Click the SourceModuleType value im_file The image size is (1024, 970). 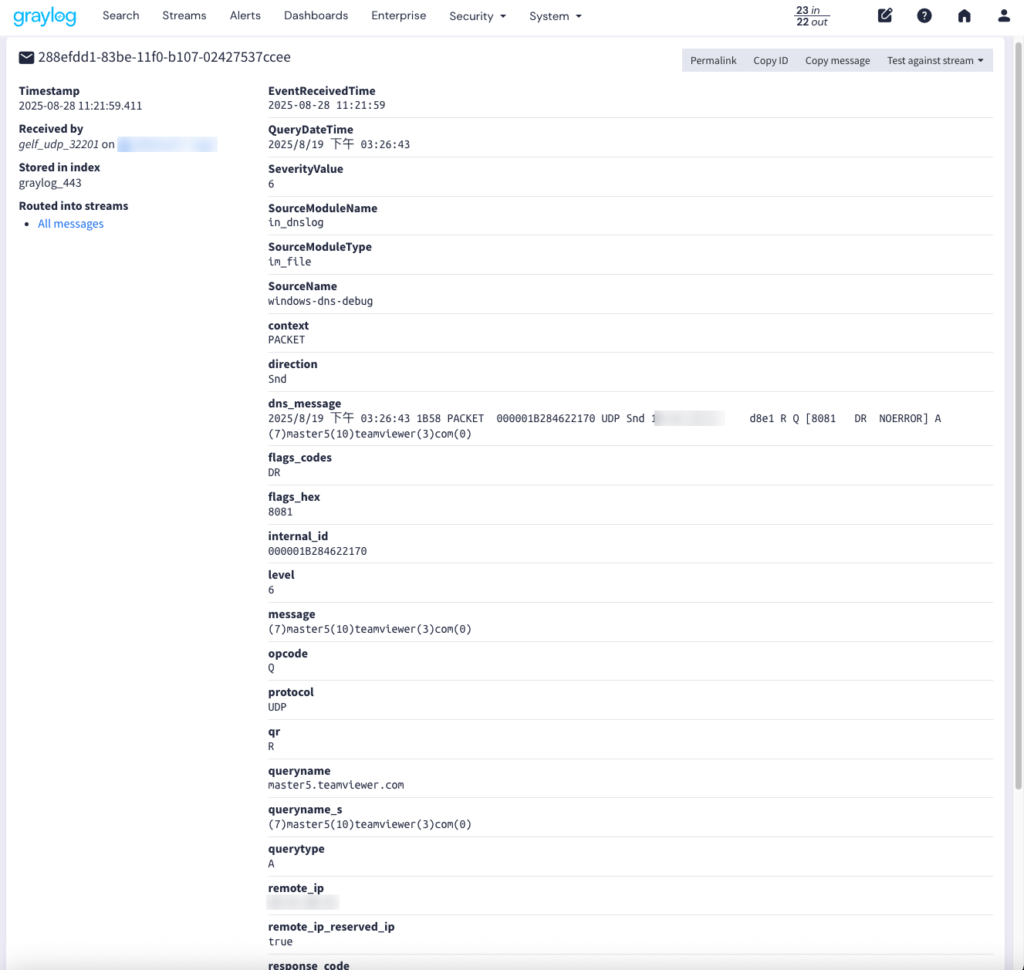point(289,261)
